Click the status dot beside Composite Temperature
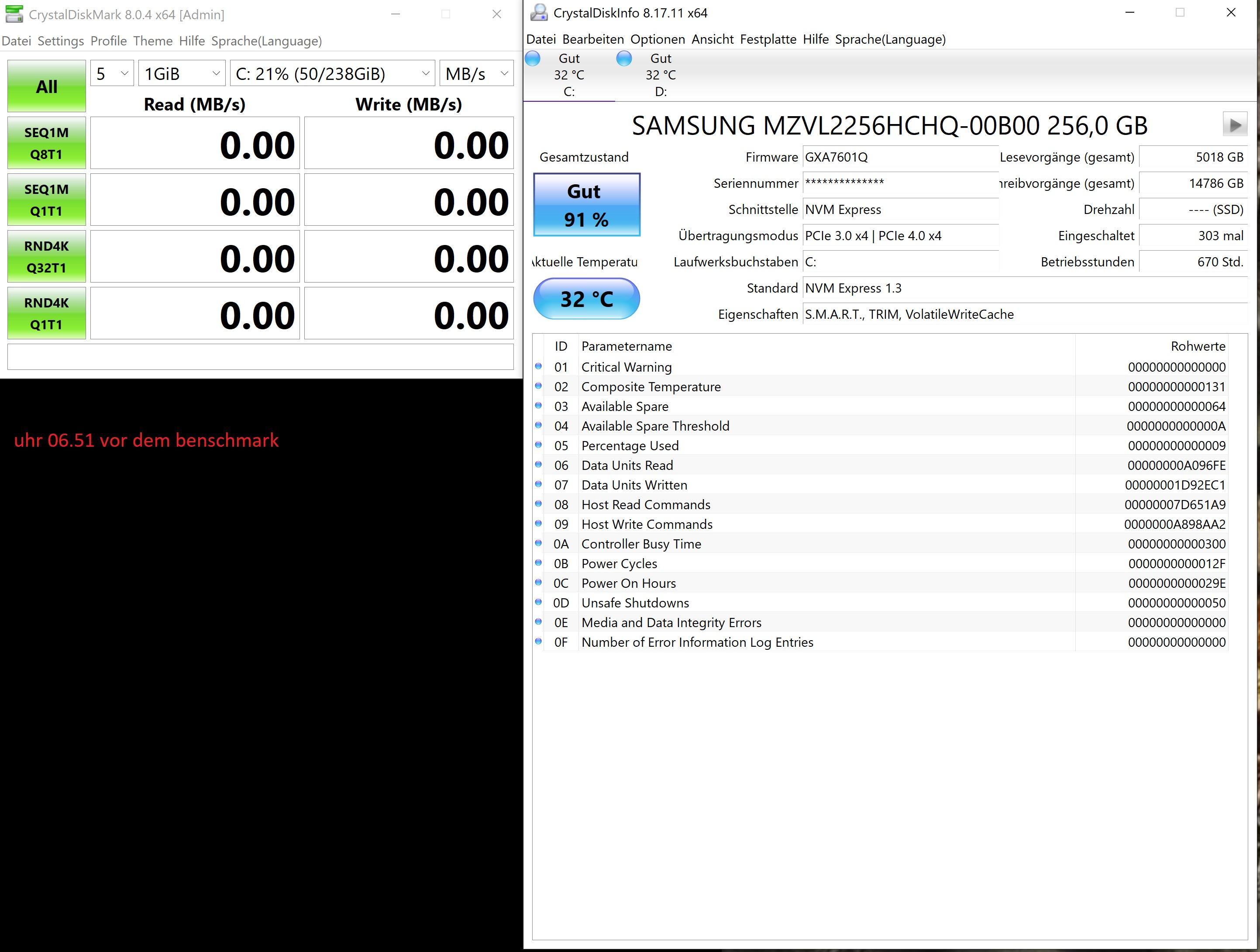 (x=538, y=386)
